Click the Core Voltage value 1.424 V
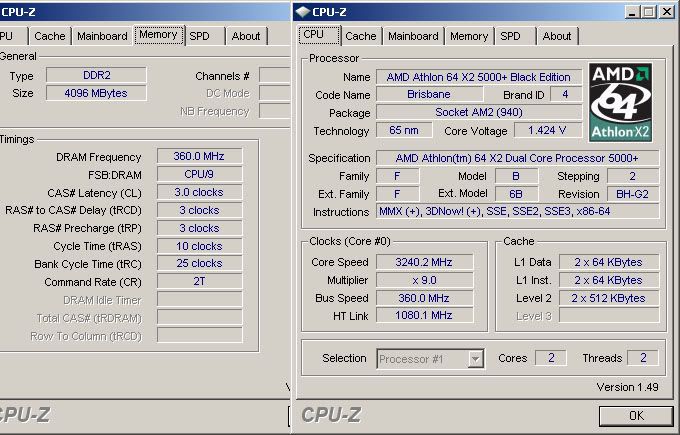The image size is (680, 435). click(x=547, y=130)
